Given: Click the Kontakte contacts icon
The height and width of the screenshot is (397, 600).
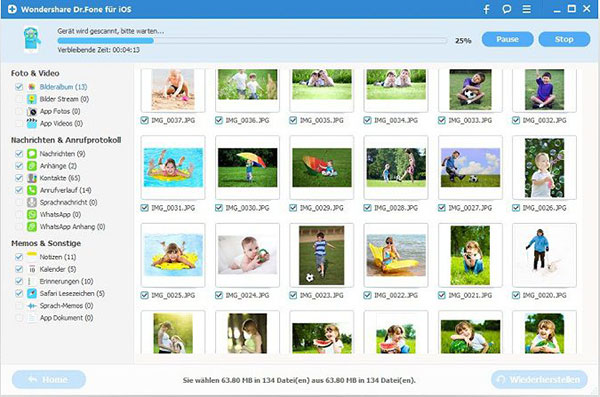Looking at the screenshot, I should tap(32, 178).
